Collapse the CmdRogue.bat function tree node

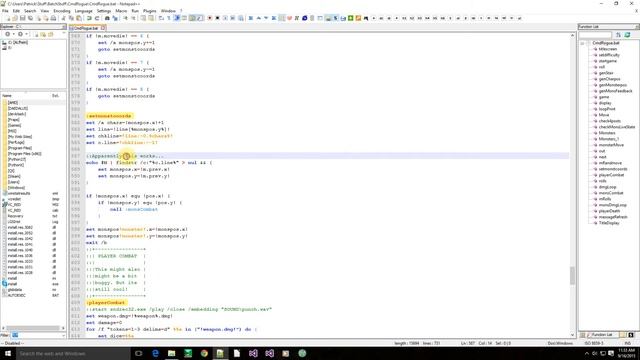point(582,43)
